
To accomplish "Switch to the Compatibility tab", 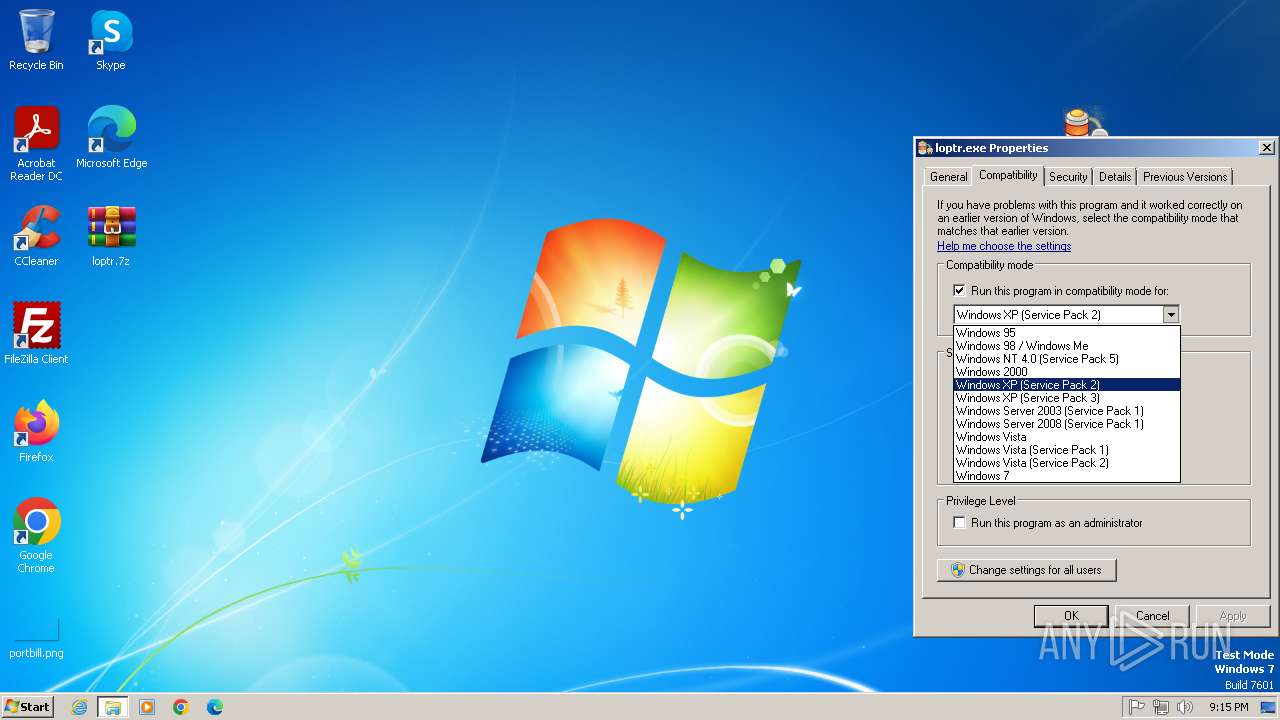I will 1008,175.
